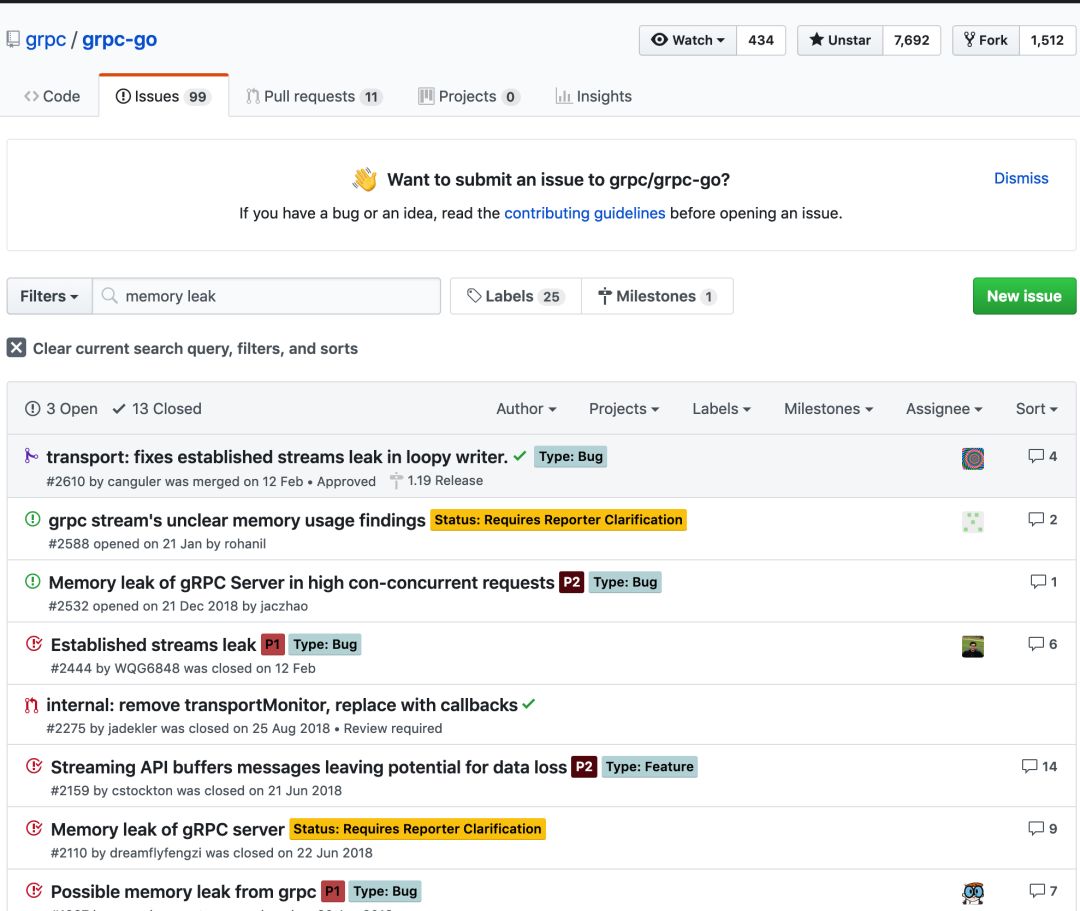Image resolution: width=1080 pixels, height=911 pixels.
Task: Click open-issue icon on grpc stream's unclear memory row
Action: 32,519
